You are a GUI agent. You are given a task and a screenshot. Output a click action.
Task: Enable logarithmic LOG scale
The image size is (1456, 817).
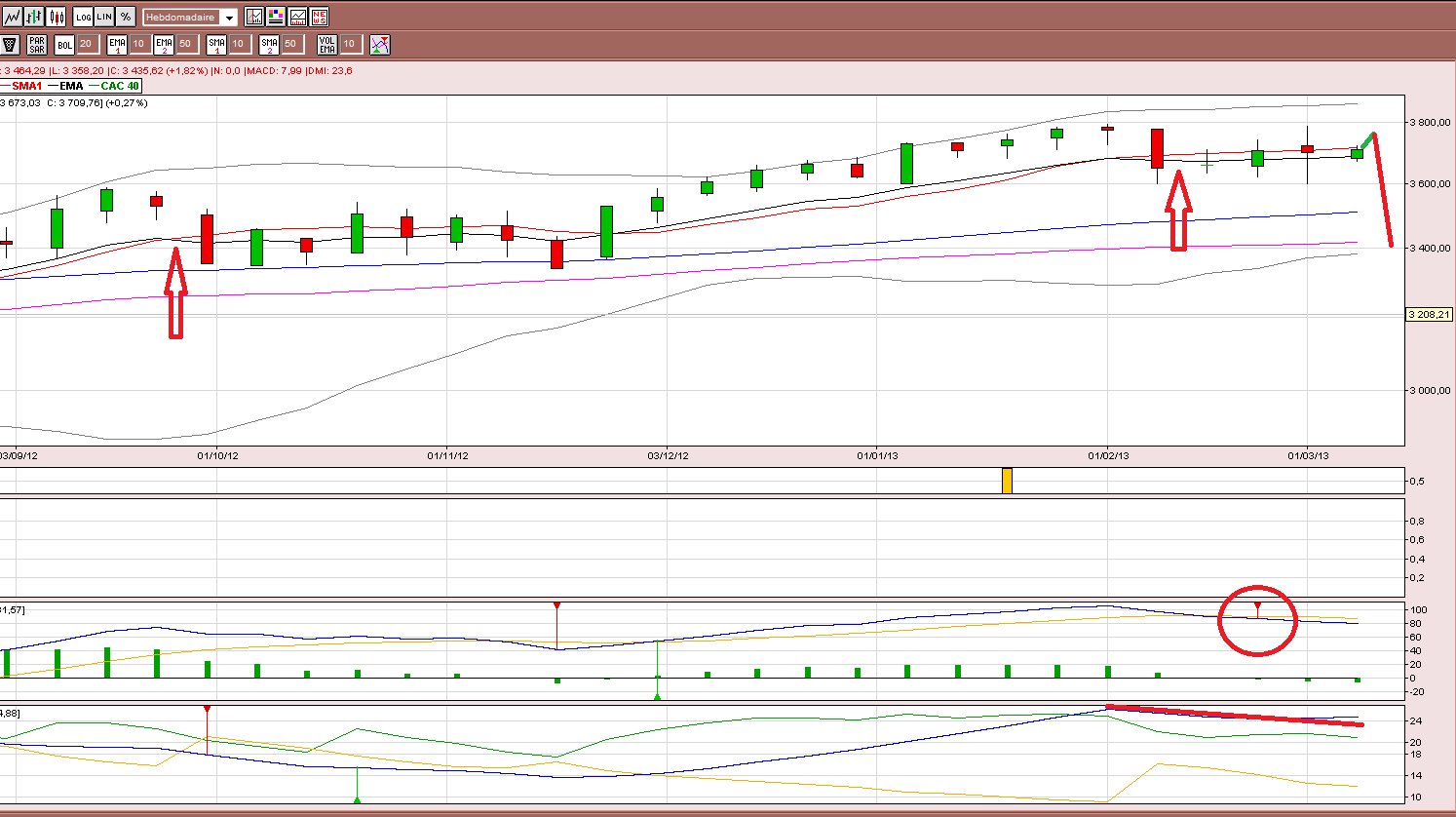pyautogui.click(x=83, y=17)
